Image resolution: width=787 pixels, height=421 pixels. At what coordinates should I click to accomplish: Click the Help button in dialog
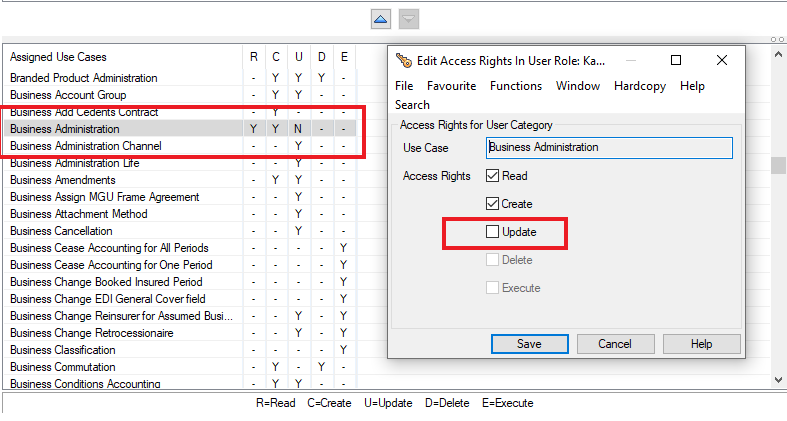point(701,344)
